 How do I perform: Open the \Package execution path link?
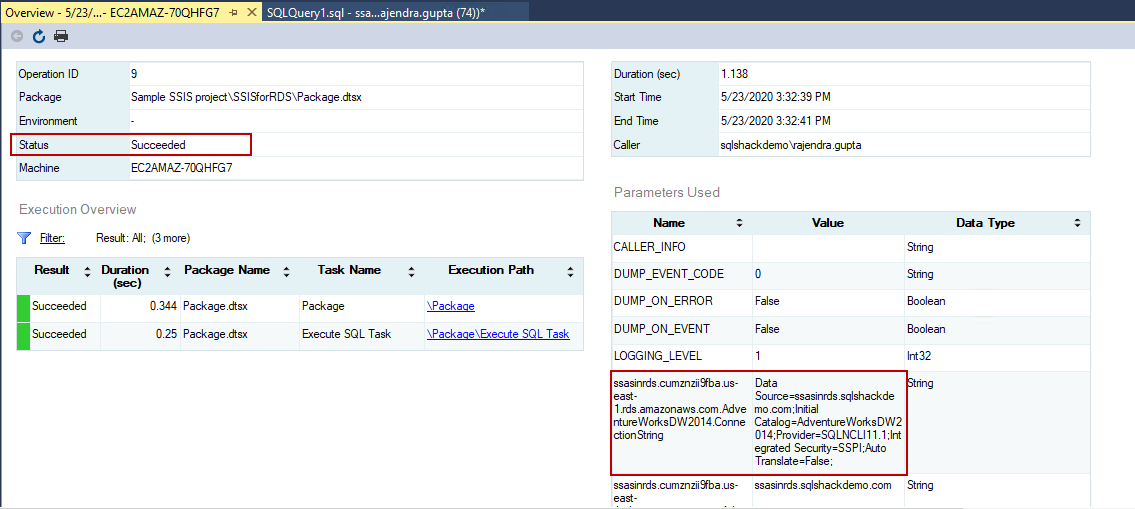[x=451, y=306]
